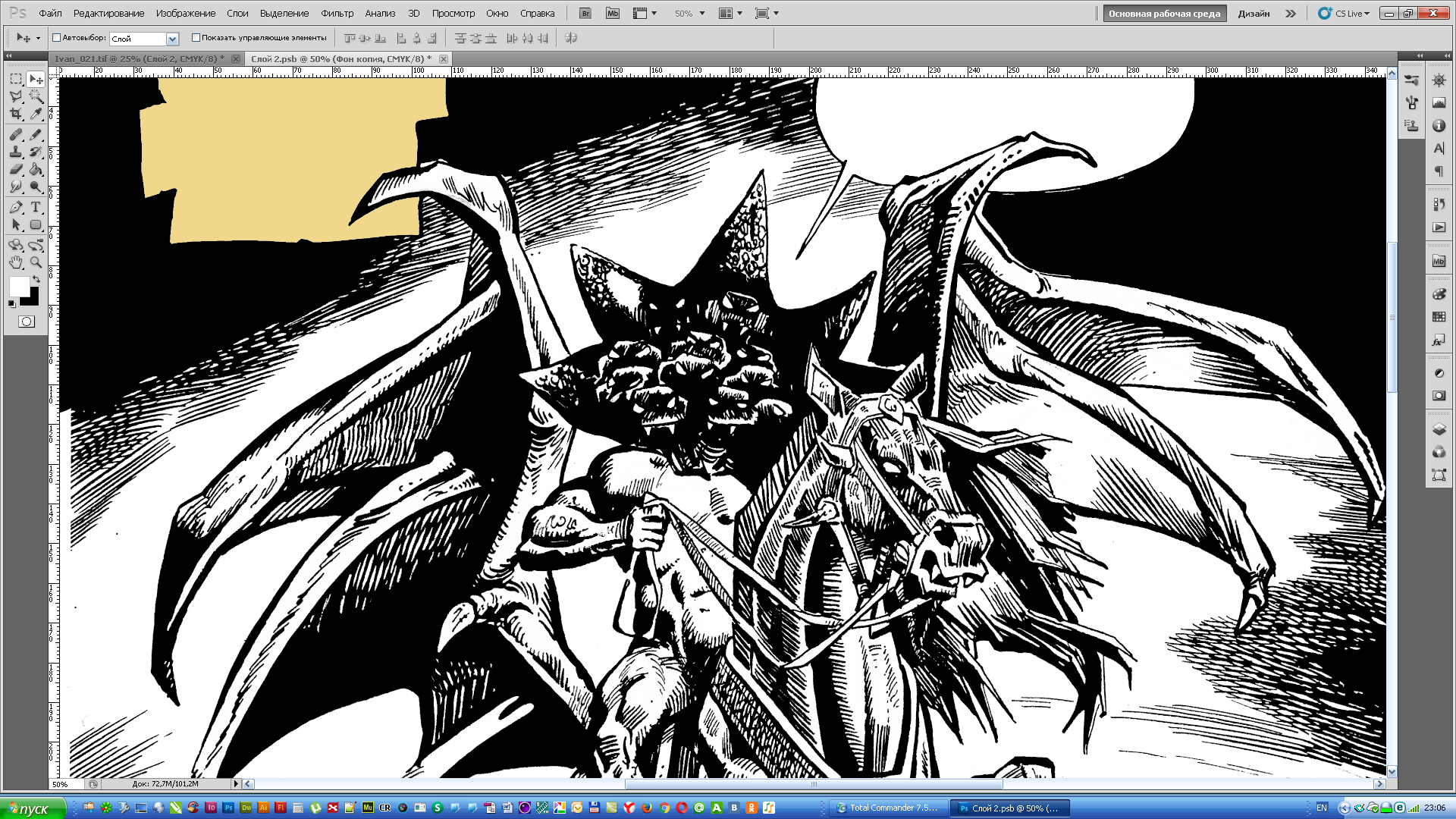This screenshot has height=819, width=1456.
Task: Reset default foreground and background colors
Action: click(11, 303)
